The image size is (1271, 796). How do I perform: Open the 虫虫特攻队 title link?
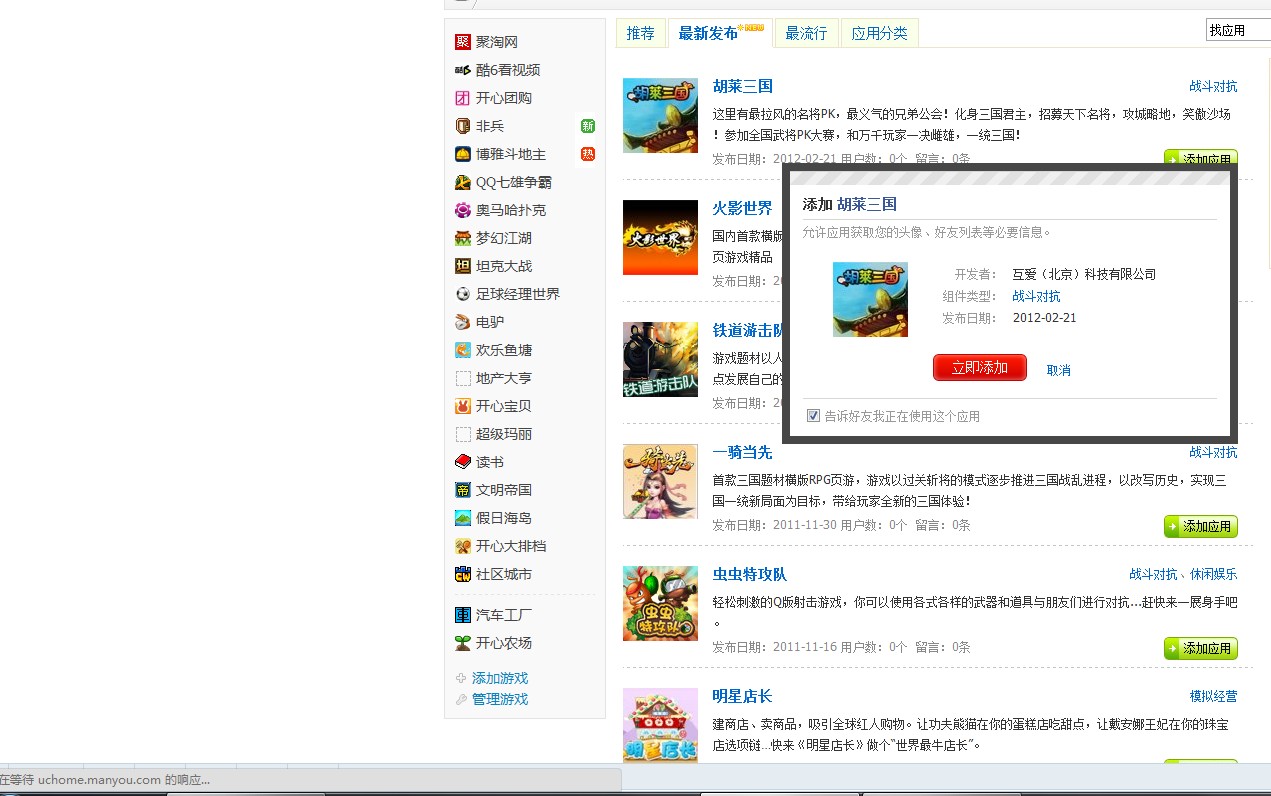point(749,574)
